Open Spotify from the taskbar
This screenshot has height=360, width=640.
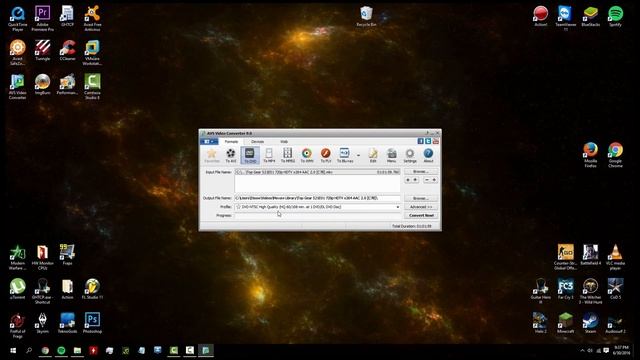[x=61, y=351]
